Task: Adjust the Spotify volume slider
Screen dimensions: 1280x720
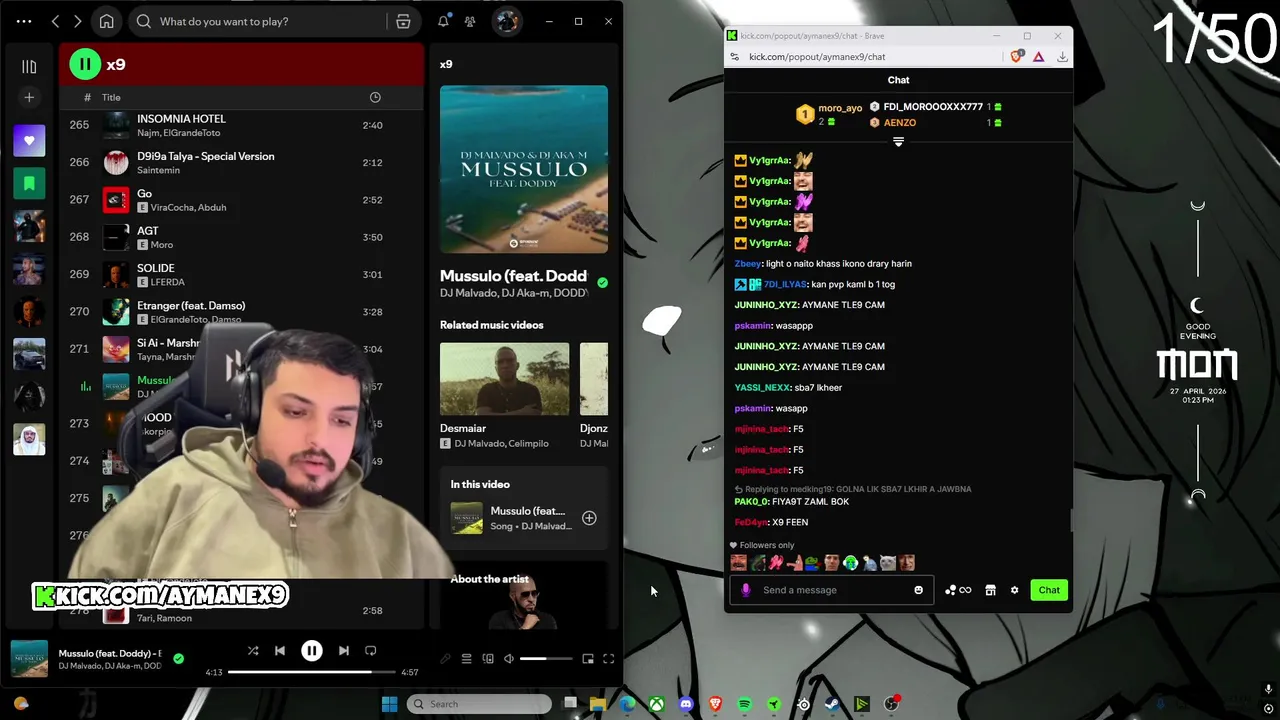Action: [x=547, y=659]
